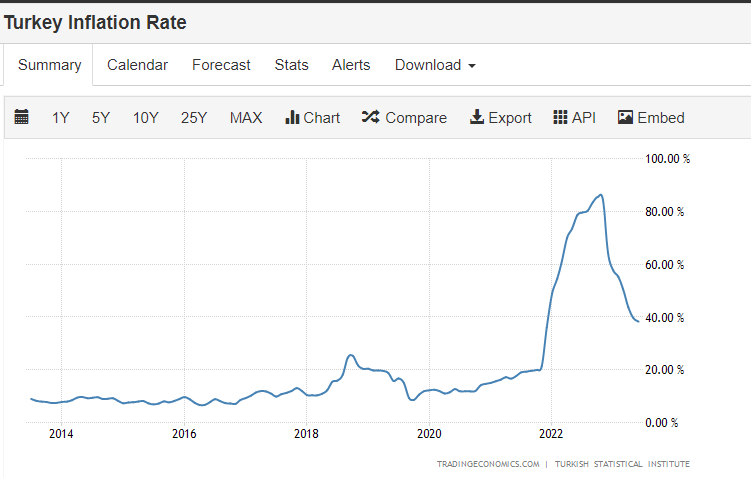The width and height of the screenshot is (751, 478).
Task: Select the 5Y time range
Action: tap(101, 117)
